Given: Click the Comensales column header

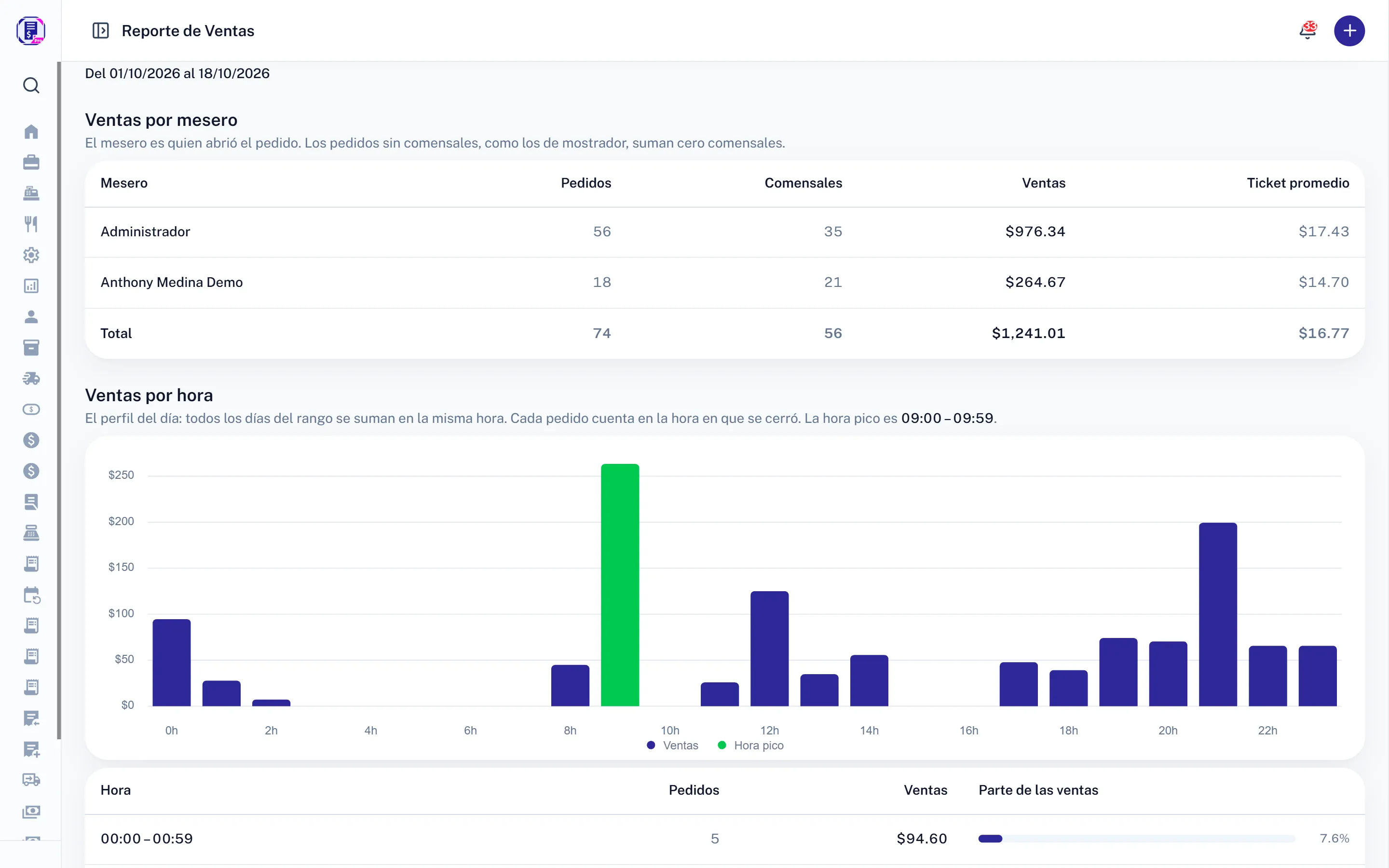Looking at the screenshot, I should point(803,183).
